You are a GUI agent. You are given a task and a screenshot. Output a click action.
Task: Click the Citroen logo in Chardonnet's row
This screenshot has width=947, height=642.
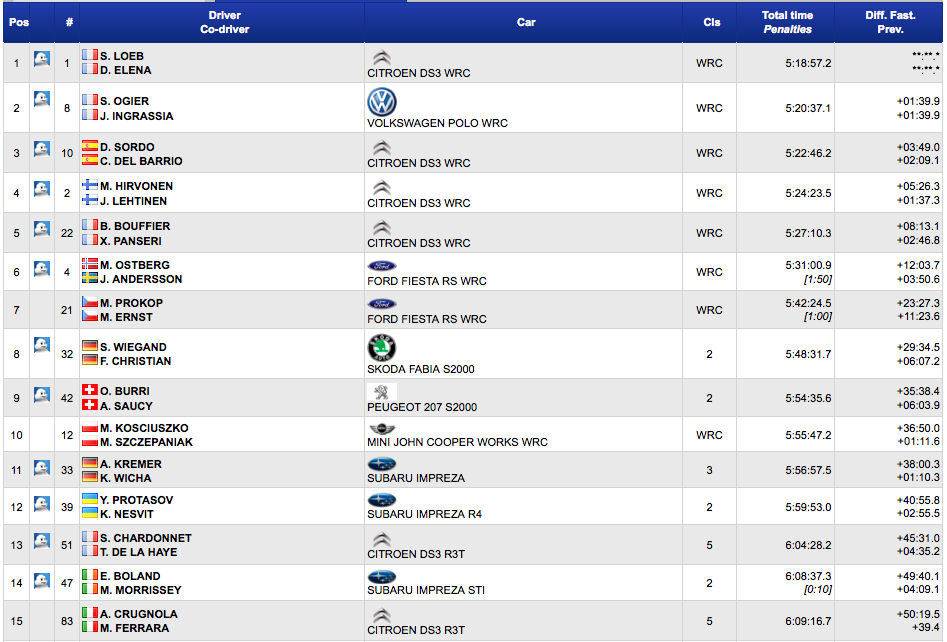381,539
